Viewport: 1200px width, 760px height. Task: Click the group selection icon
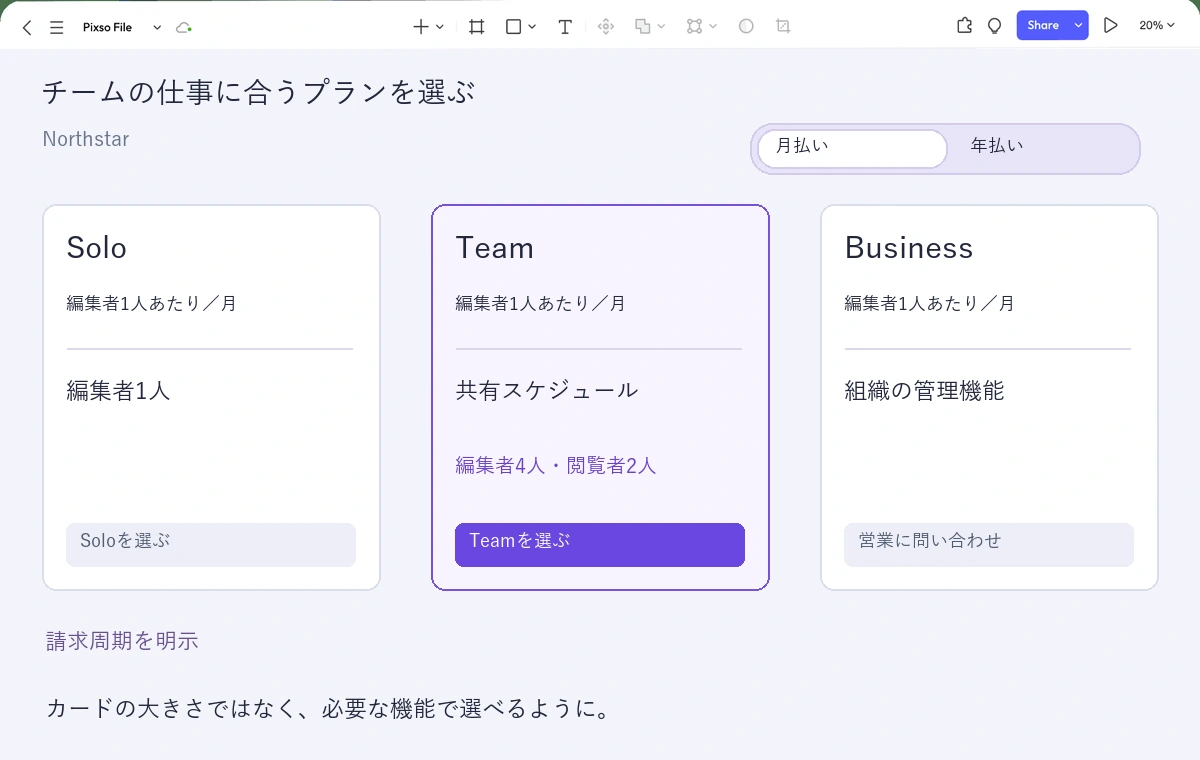pyautogui.click(x=695, y=27)
